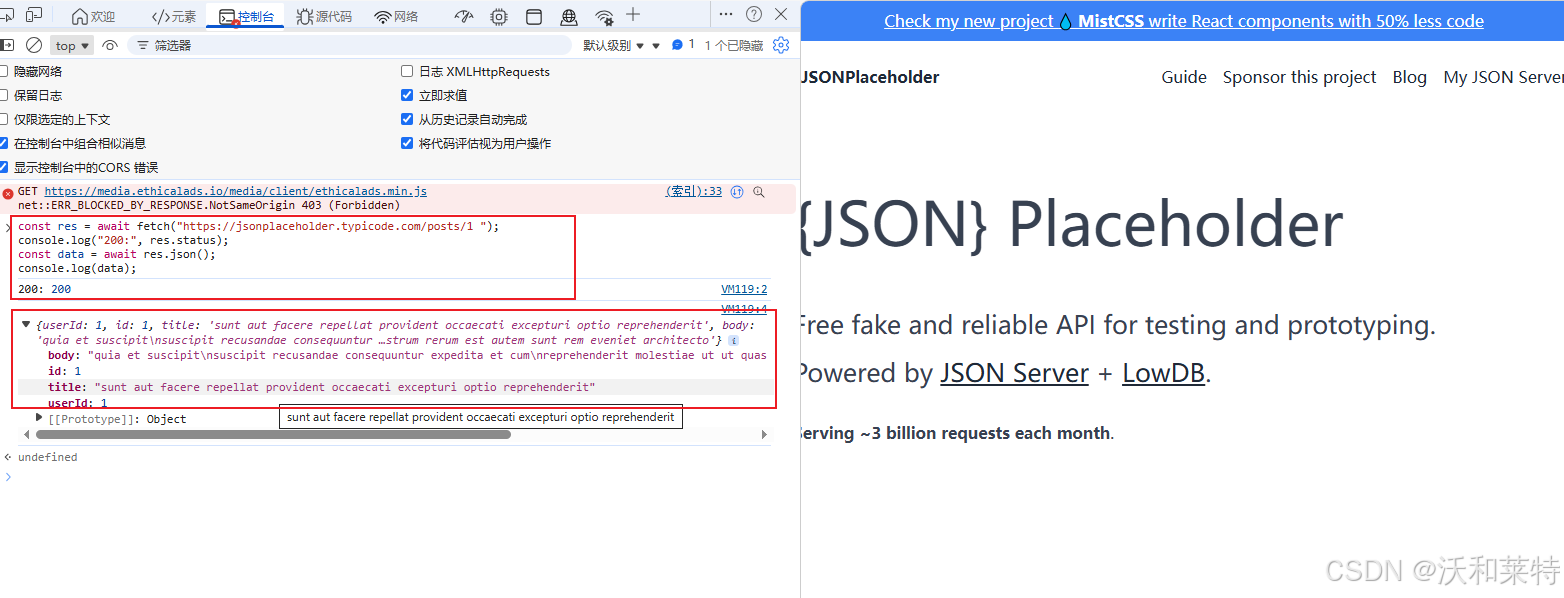Click the object info 'i' badge
Viewport: 1564px width, 598px height.
[733, 341]
